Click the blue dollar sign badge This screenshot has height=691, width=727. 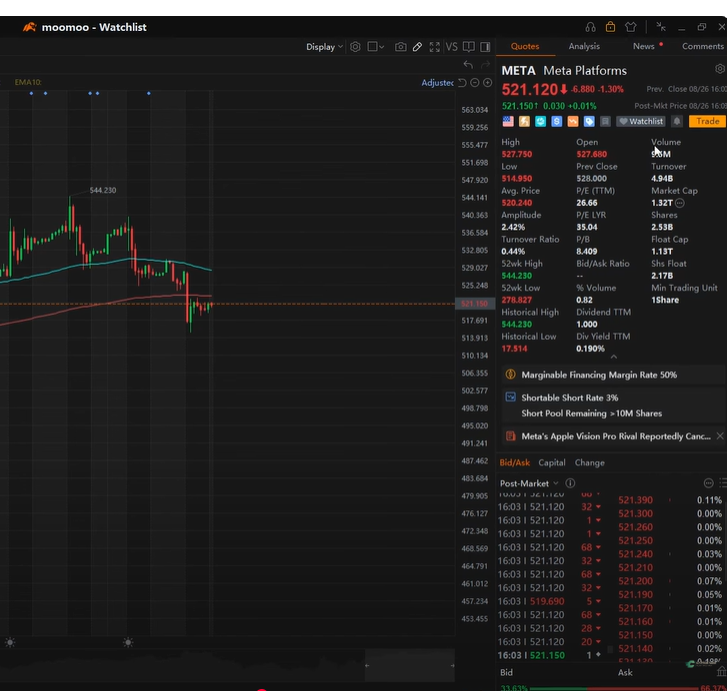click(557, 122)
